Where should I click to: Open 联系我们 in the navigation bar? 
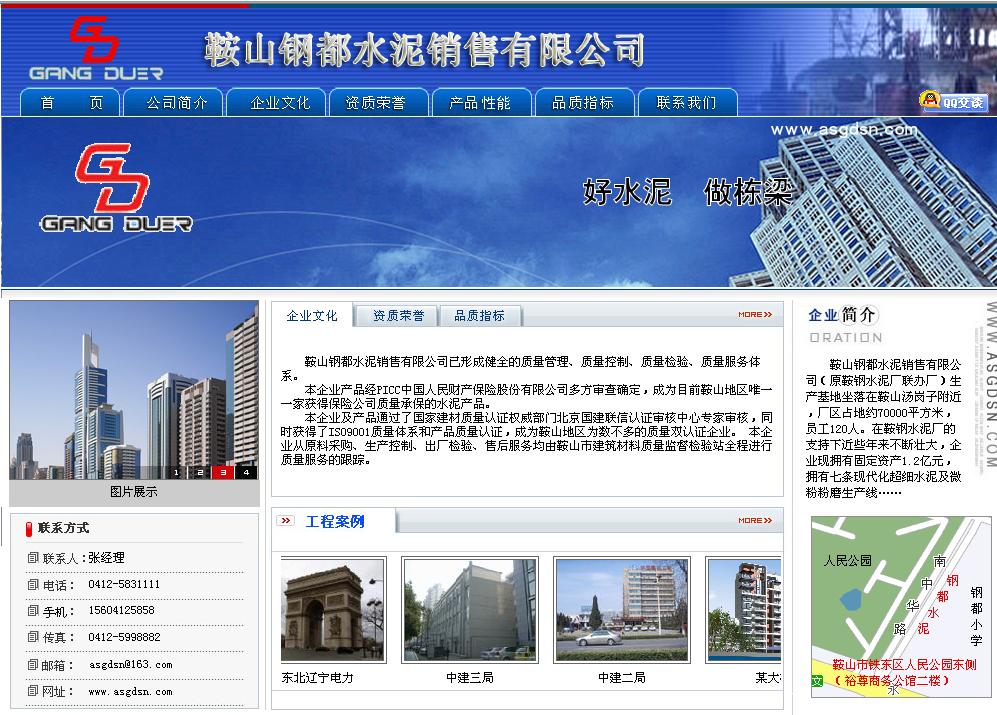[x=686, y=103]
